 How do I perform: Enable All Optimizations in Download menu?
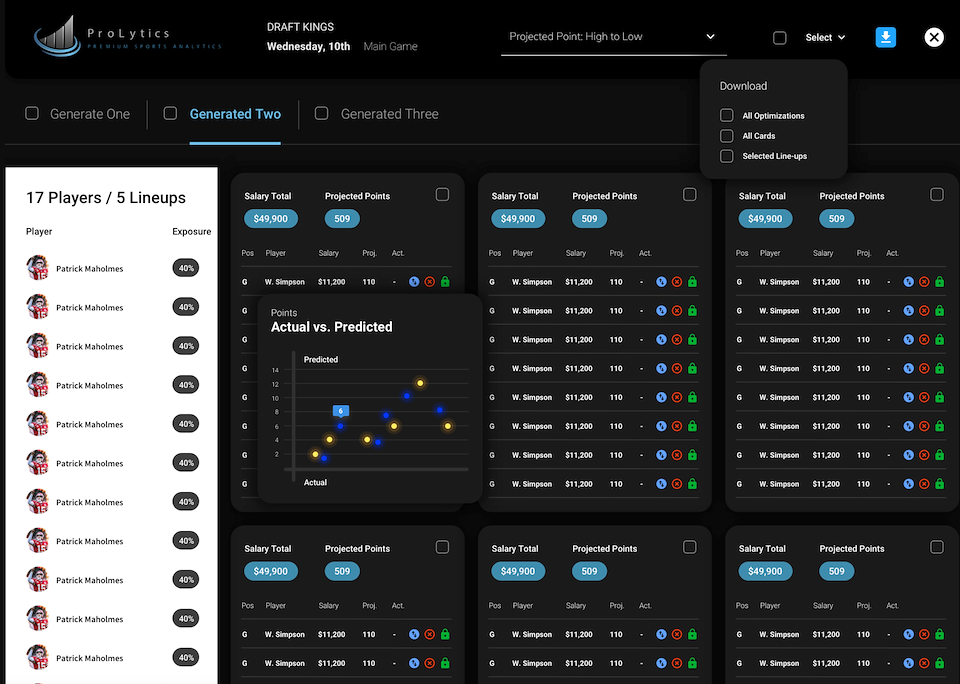click(727, 115)
